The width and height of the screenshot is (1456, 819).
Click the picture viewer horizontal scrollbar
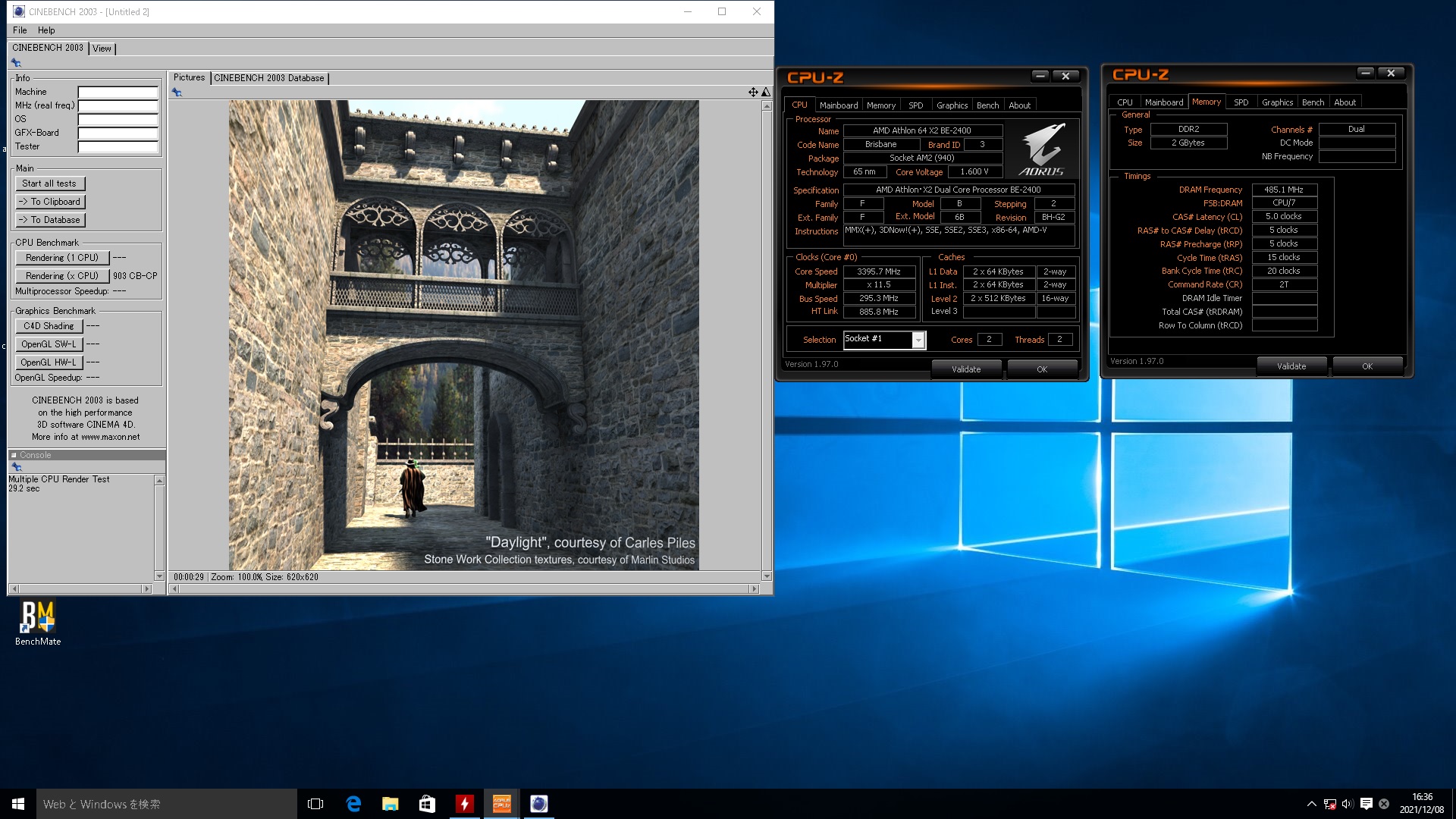coord(464,588)
